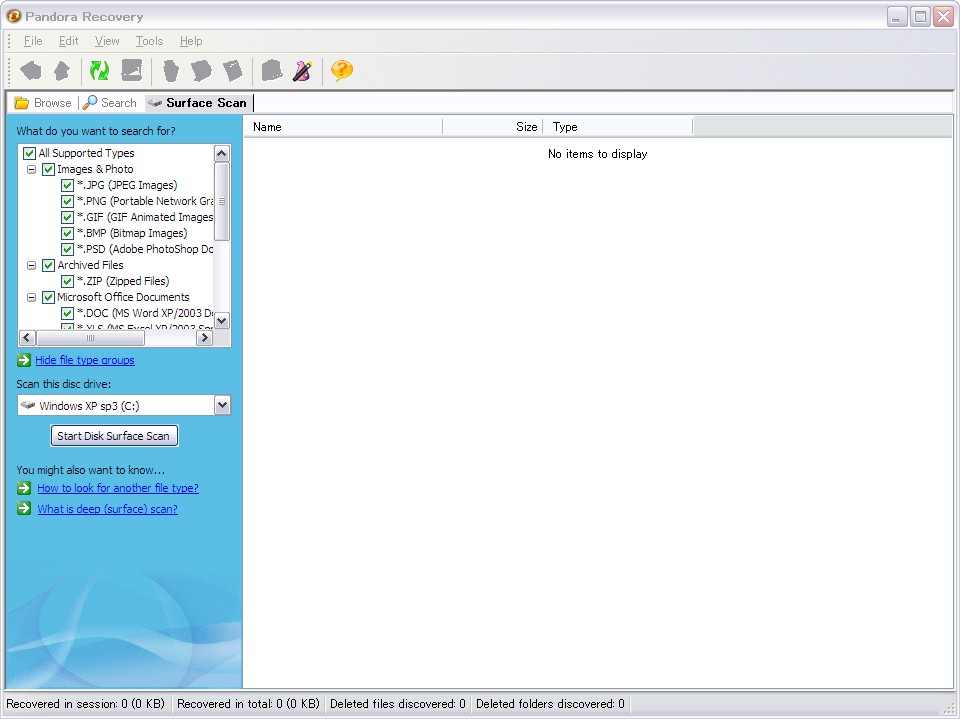Sort results by the Type column header
Image resolution: width=960 pixels, height=719 pixels.
(x=618, y=127)
